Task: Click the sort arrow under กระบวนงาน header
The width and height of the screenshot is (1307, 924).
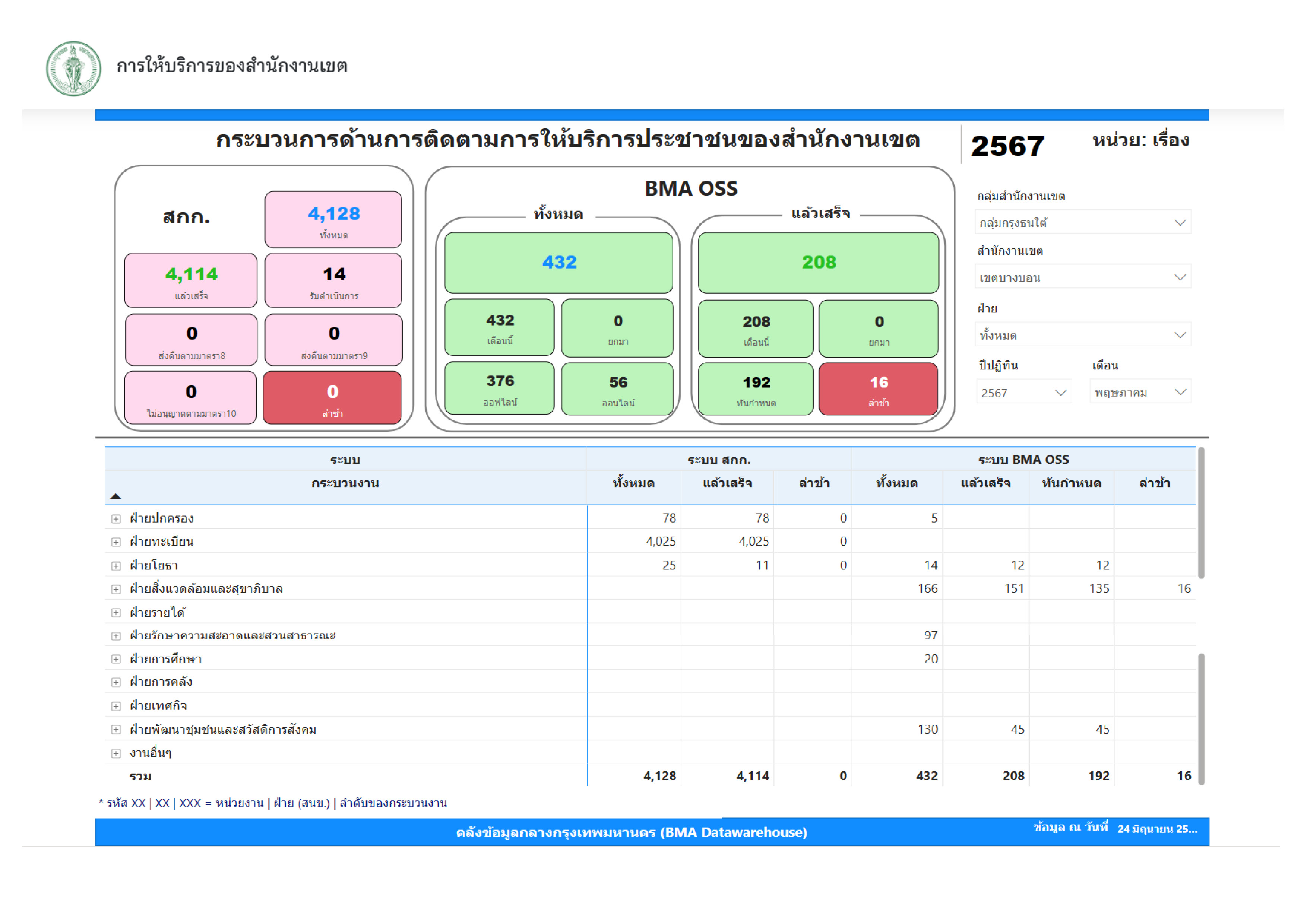Action: (x=115, y=496)
